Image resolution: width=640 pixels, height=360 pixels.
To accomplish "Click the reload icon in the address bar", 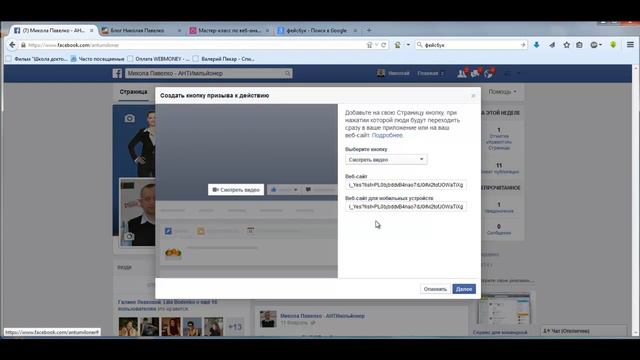I will tap(383, 45).
